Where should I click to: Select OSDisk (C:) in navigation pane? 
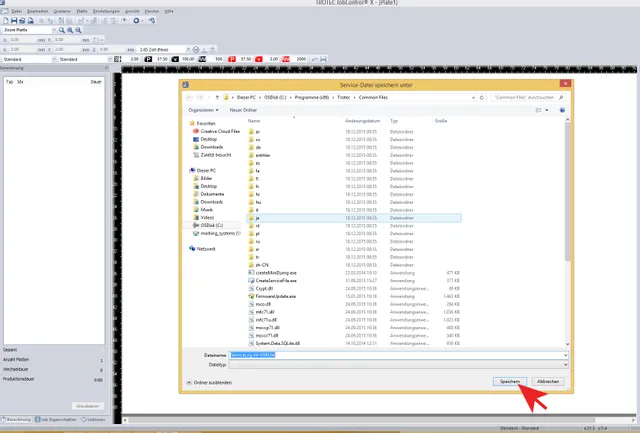pos(212,225)
